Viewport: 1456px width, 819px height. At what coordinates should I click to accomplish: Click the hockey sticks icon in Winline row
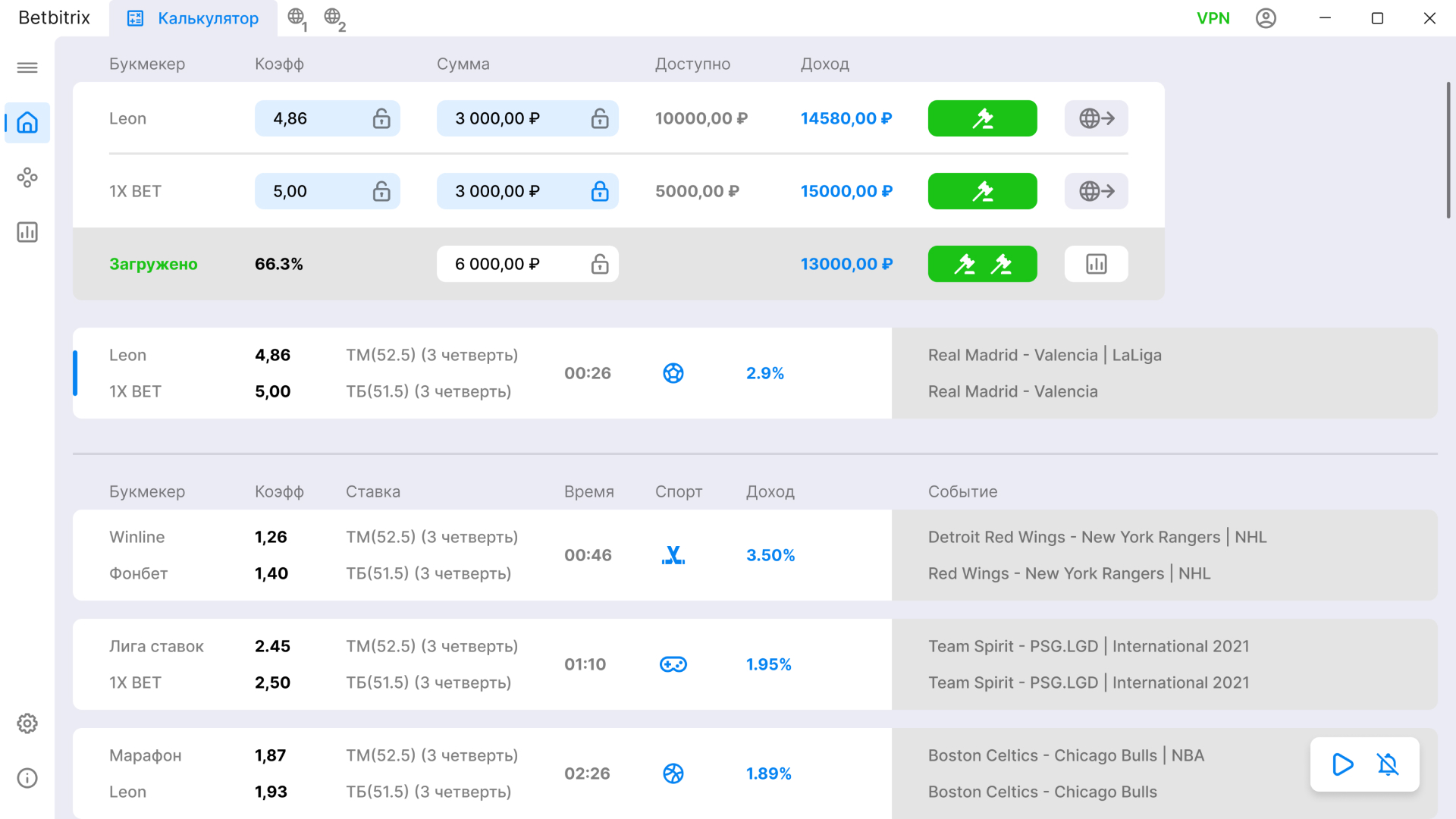(673, 555)
